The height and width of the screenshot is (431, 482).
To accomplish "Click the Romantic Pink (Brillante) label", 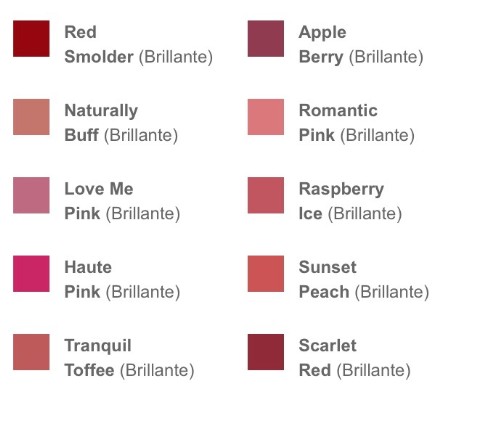I will pyautogui.click(x=357, y=123).
